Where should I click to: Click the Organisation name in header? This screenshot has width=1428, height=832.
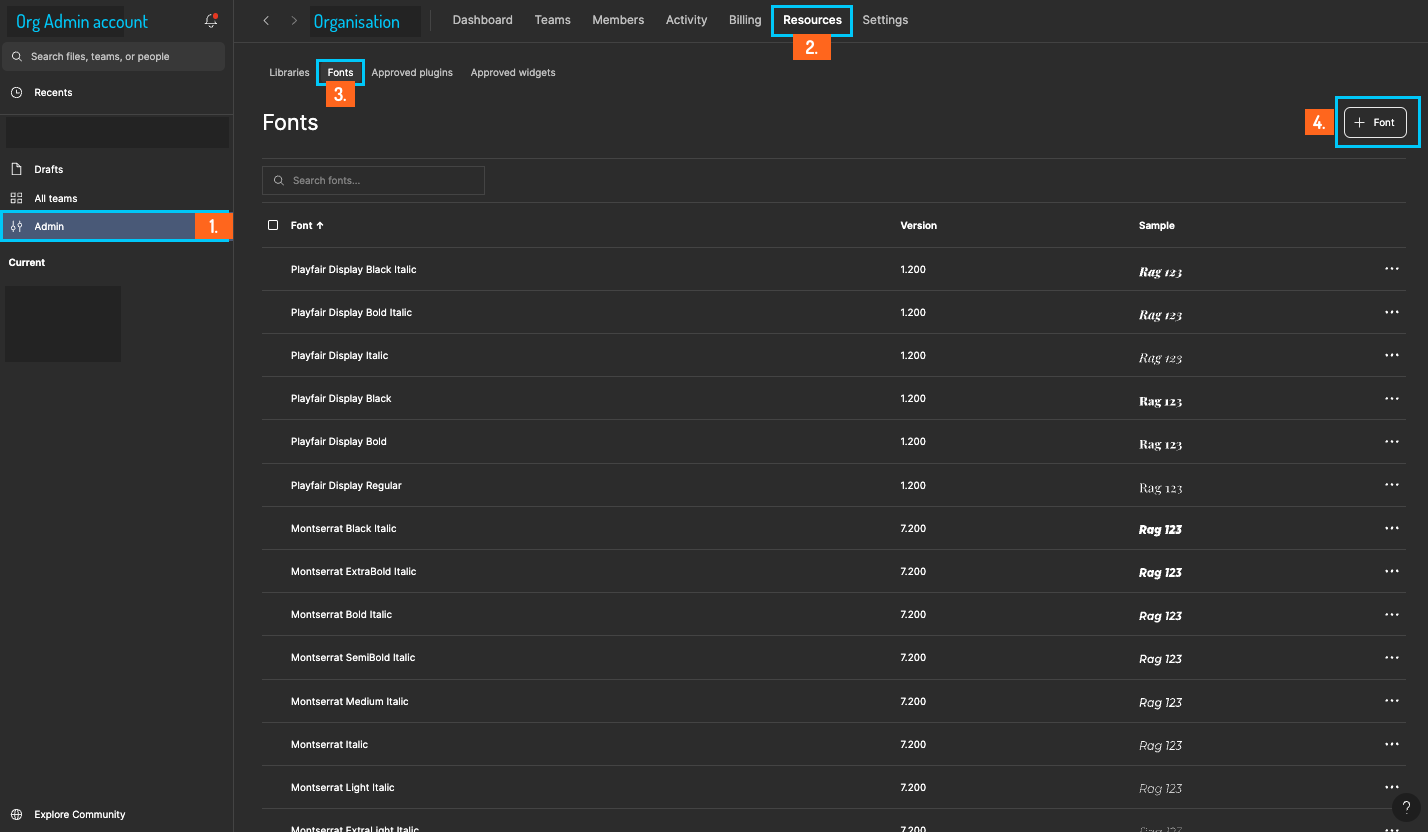tap(357, 21)
